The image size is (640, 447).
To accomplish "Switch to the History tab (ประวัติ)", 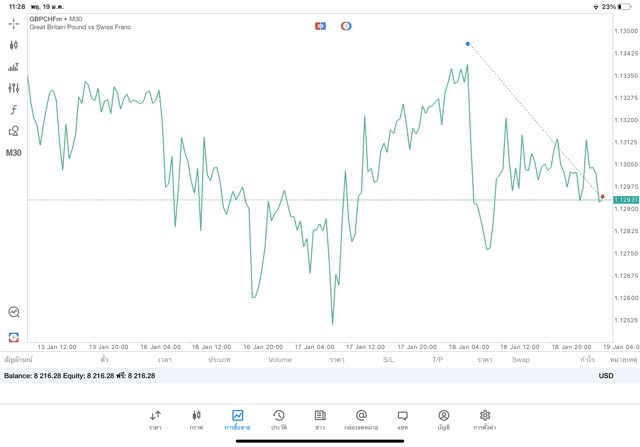I will [x=279, y=419].
